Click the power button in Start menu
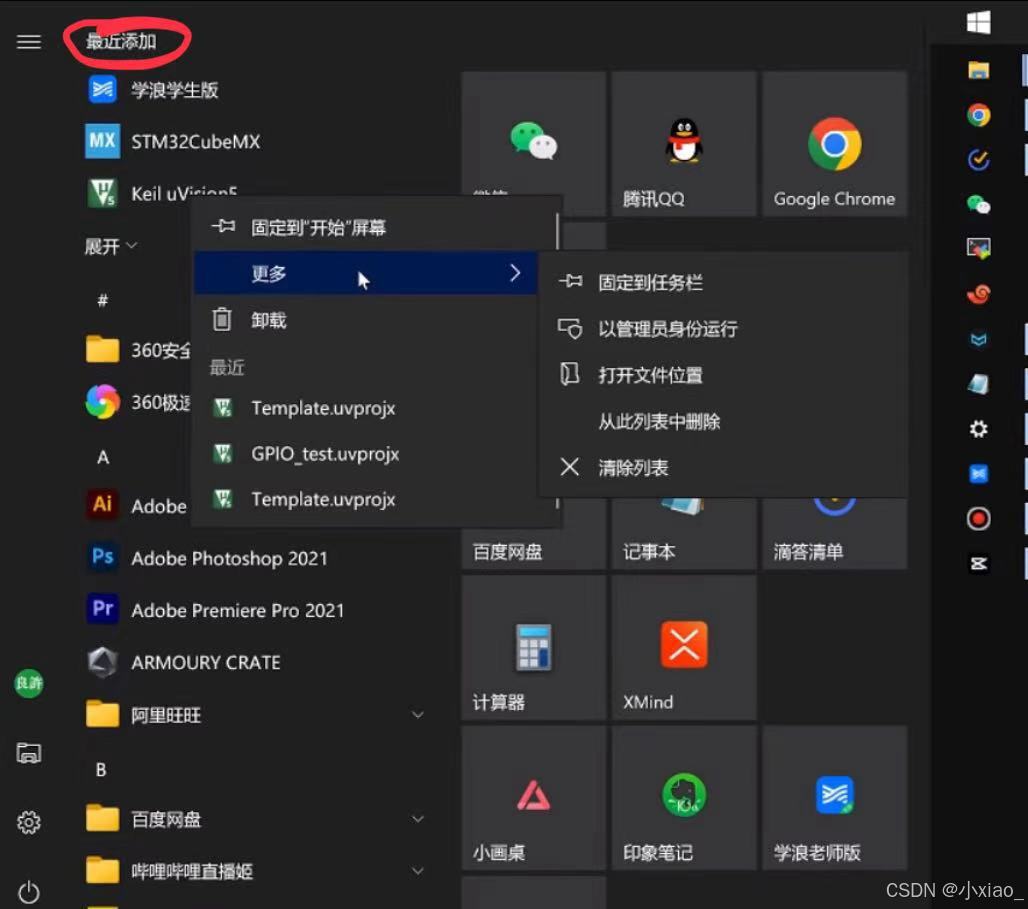 click(29, 891)
